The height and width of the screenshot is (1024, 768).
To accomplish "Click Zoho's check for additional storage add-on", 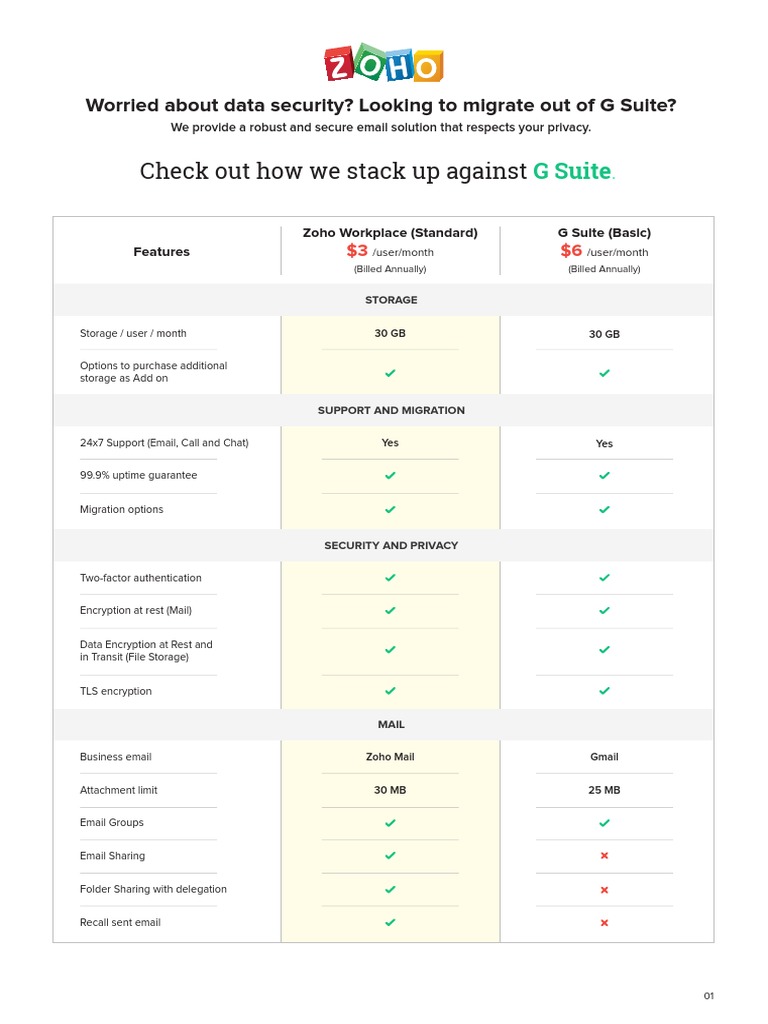I will (390, 373).
